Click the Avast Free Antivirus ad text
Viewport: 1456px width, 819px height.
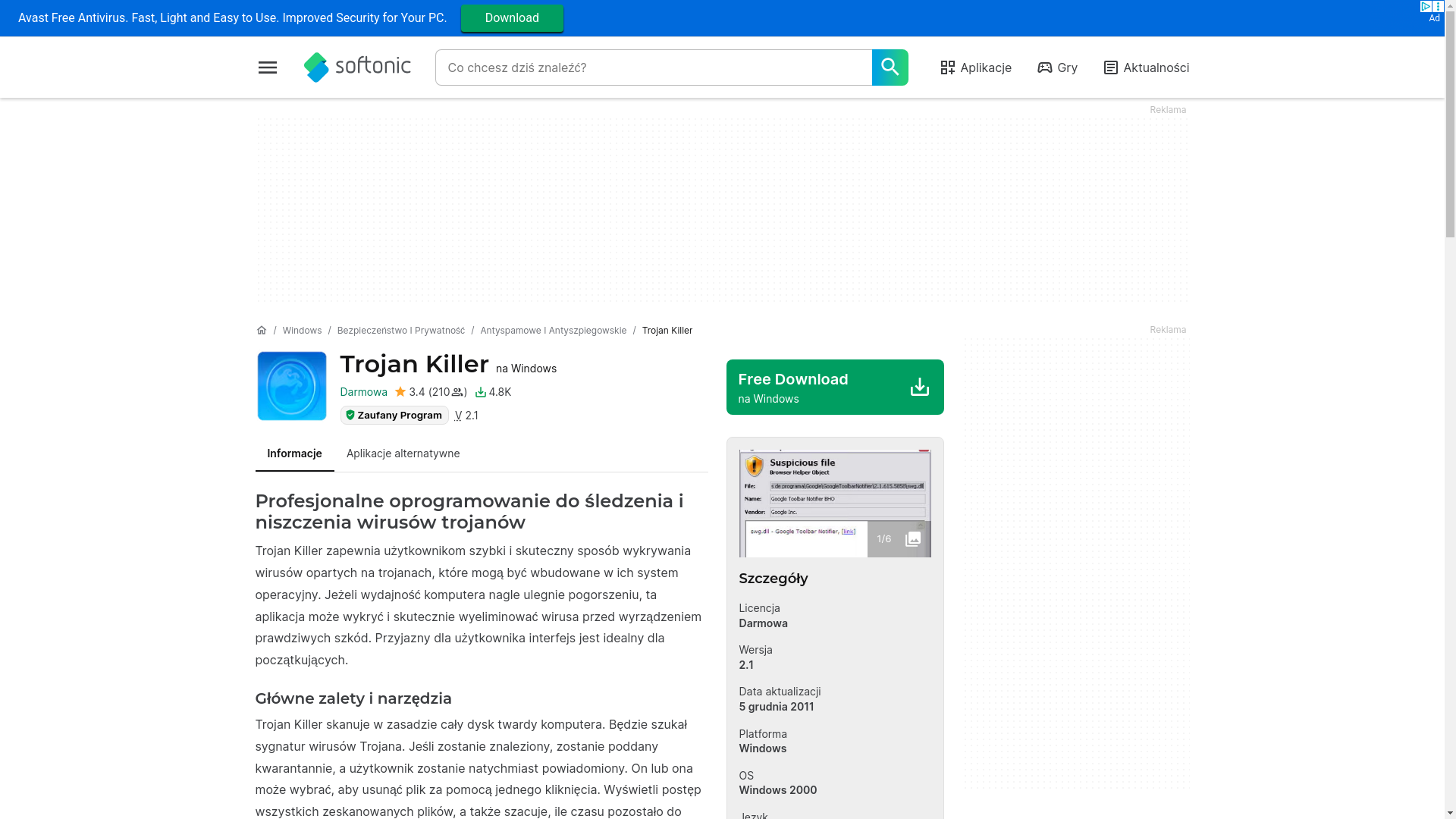pyautogui.click(x=232, y=18)
